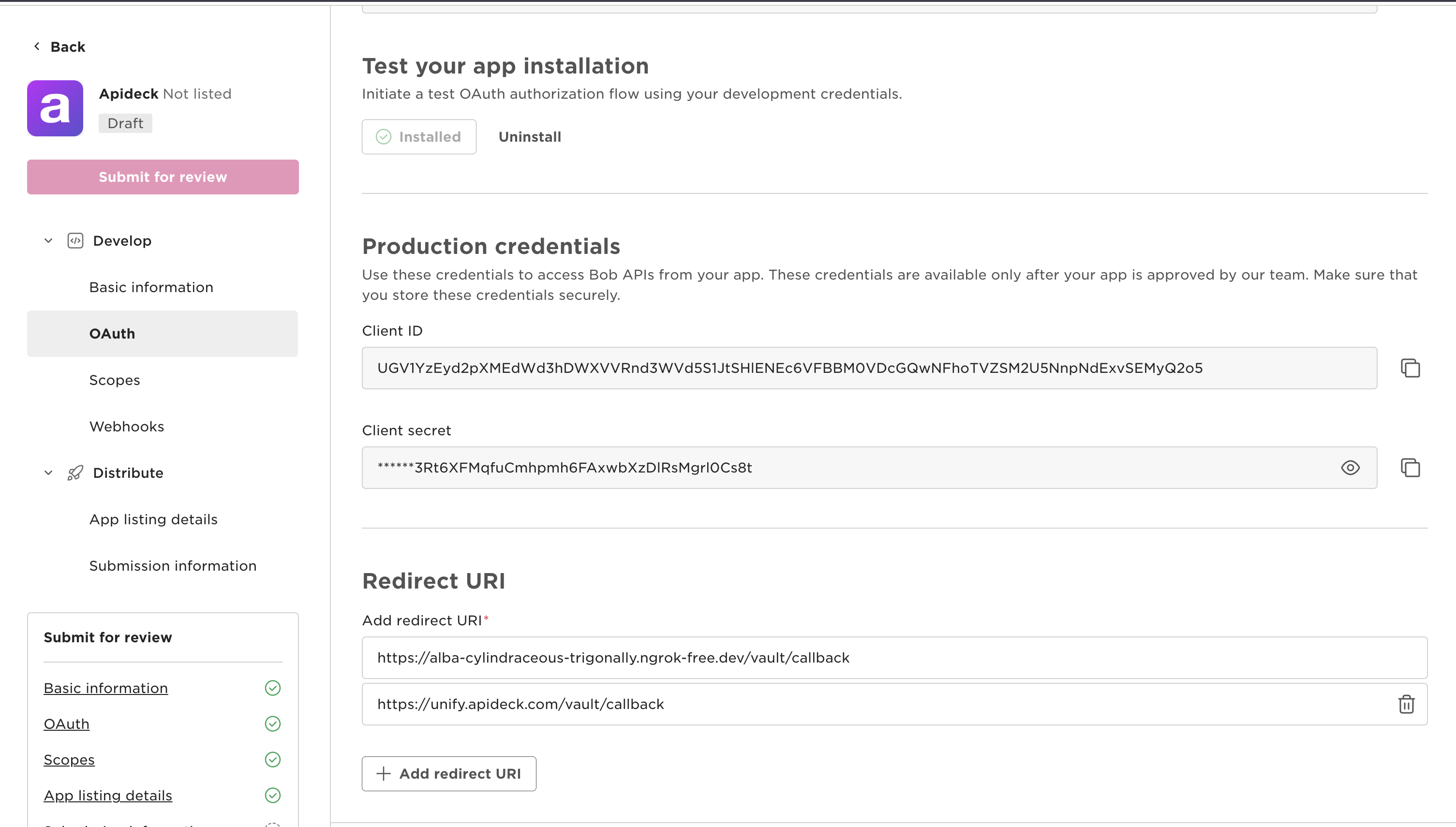Open Submission information sidebar item
This screenshot has height=827, width=1456.
point(163,566)
